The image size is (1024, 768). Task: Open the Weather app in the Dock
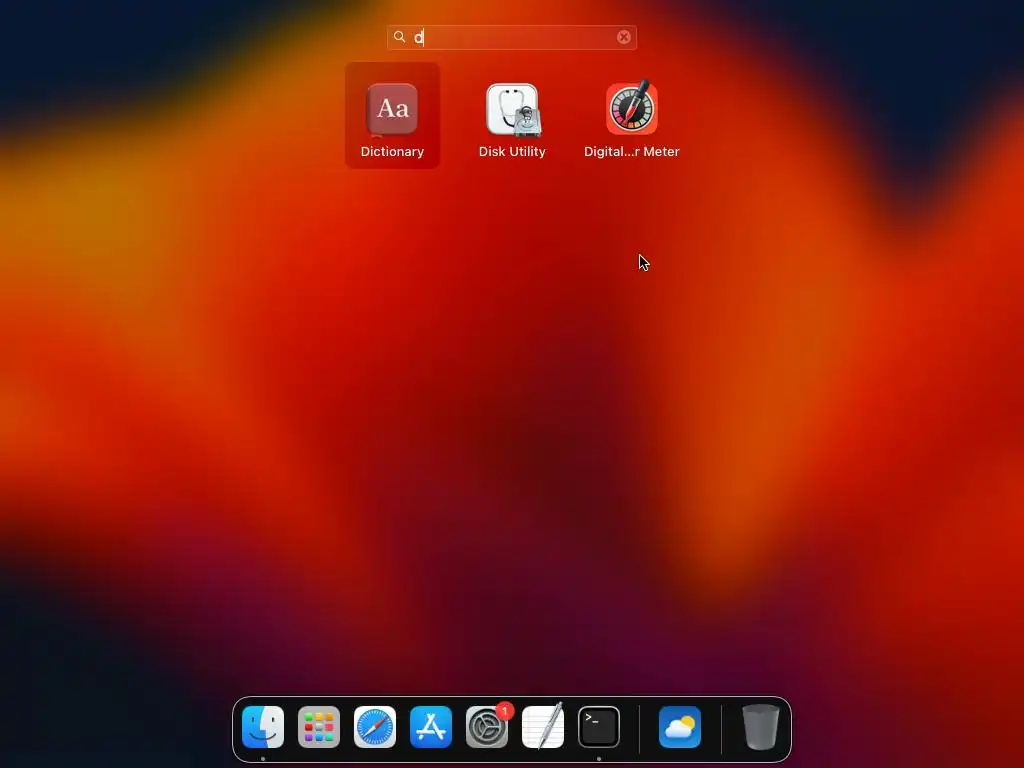pyautogui.click(x=680, y=727)
